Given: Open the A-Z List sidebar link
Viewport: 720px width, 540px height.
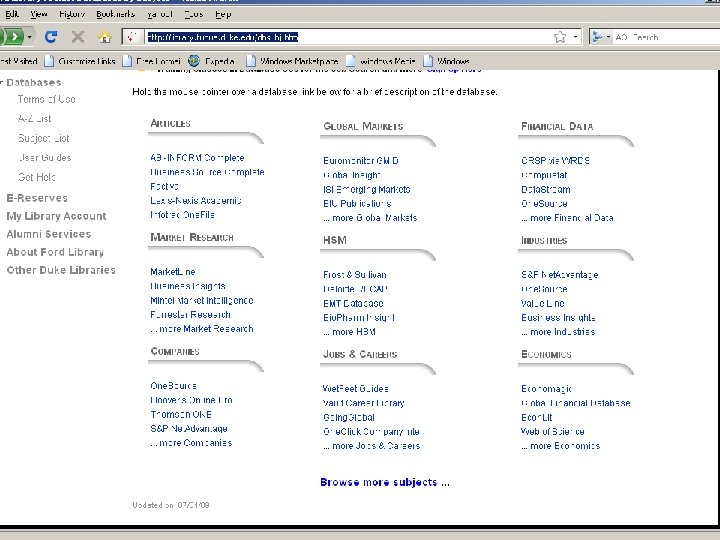Looking at the screenshot, I should 34,118.
